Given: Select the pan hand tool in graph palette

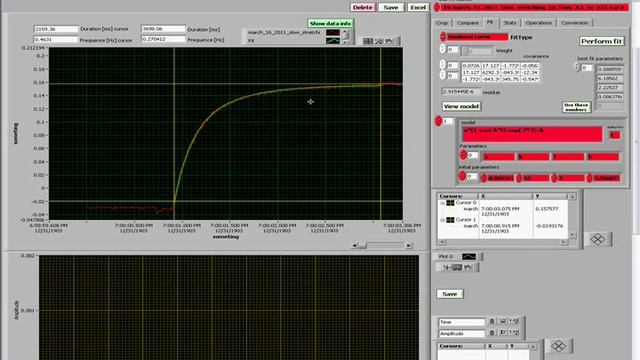Looking at the screenshot, I should 389,41.
